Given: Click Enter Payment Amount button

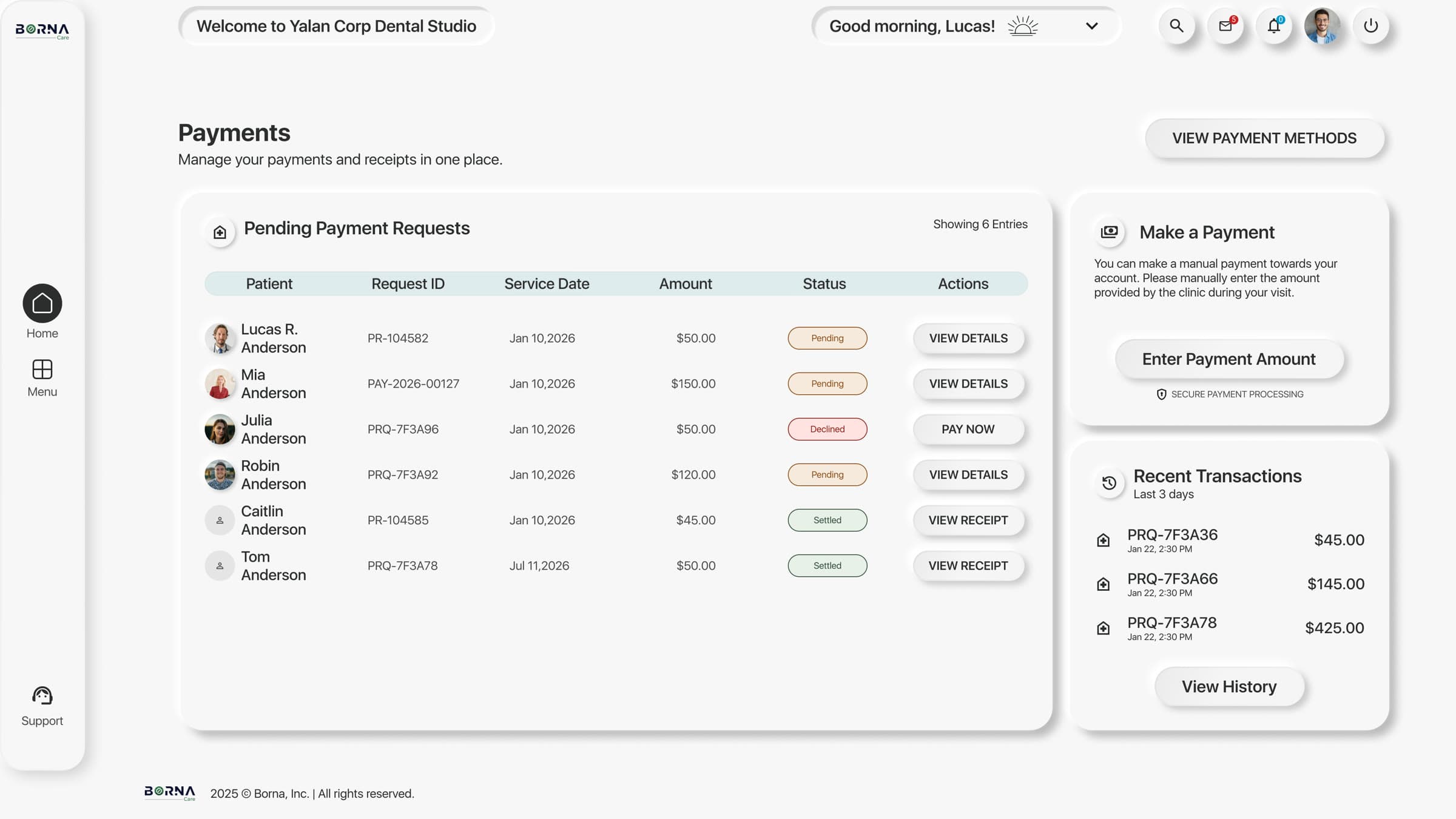Looking at the screenshot, I should click(x=1229, y=359).
